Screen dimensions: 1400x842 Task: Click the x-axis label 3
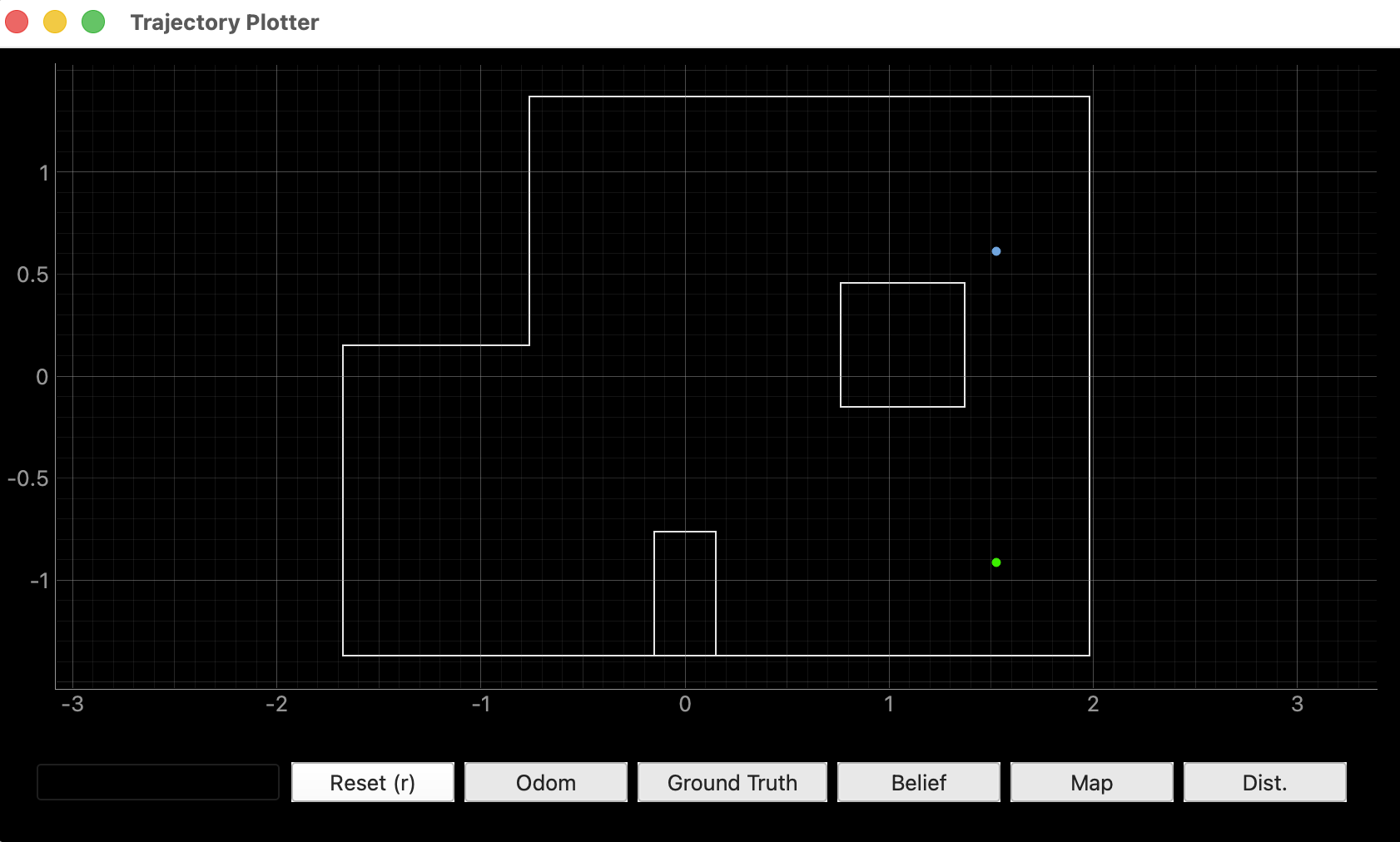1297,704
